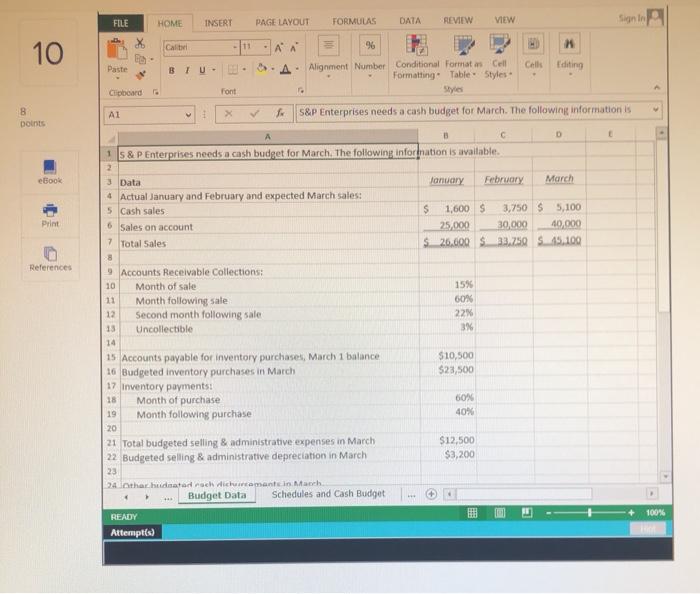
Task: Click the vertical scrollbar down arrow
Action: coord(665,476)
